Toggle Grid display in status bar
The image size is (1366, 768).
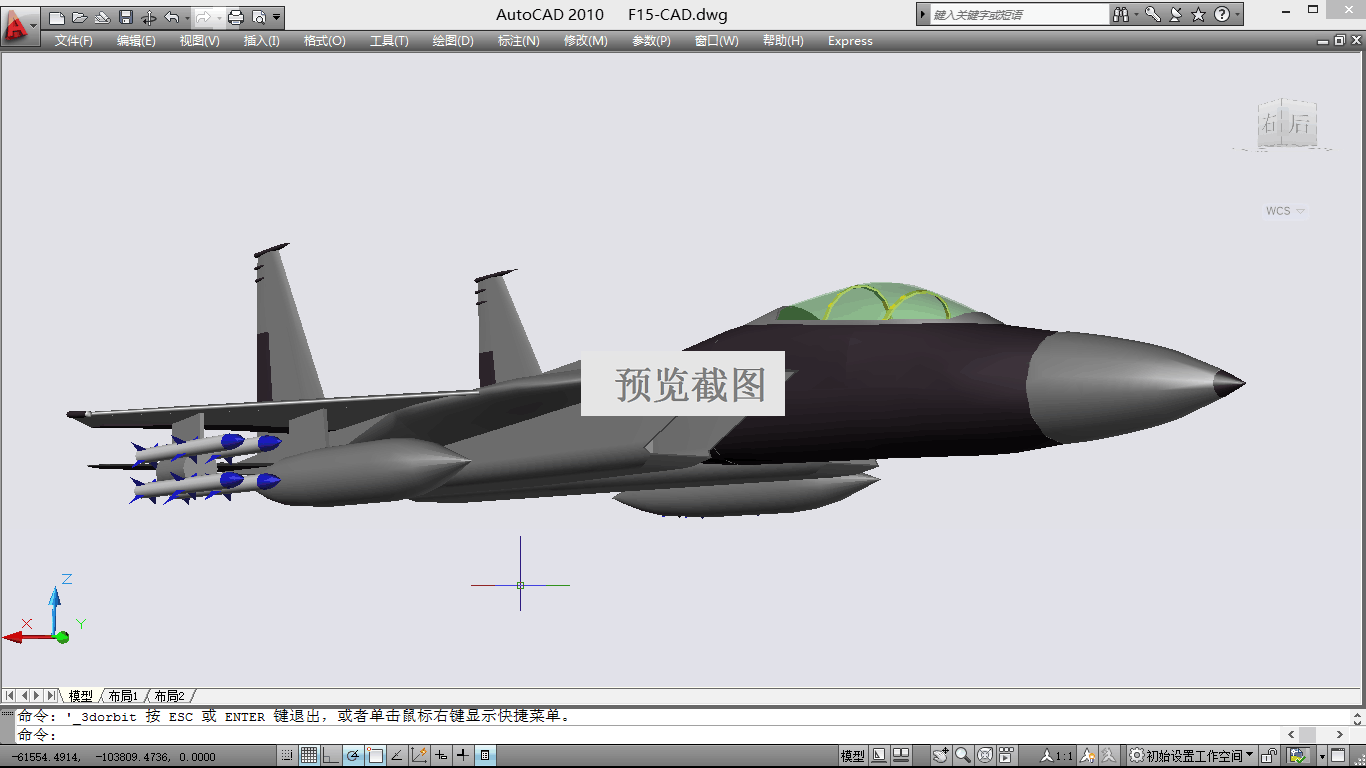[x=309, y=756]
